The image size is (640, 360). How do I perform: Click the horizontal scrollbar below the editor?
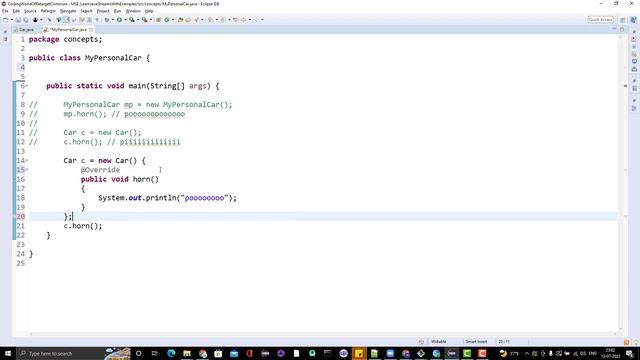point(322,334)
